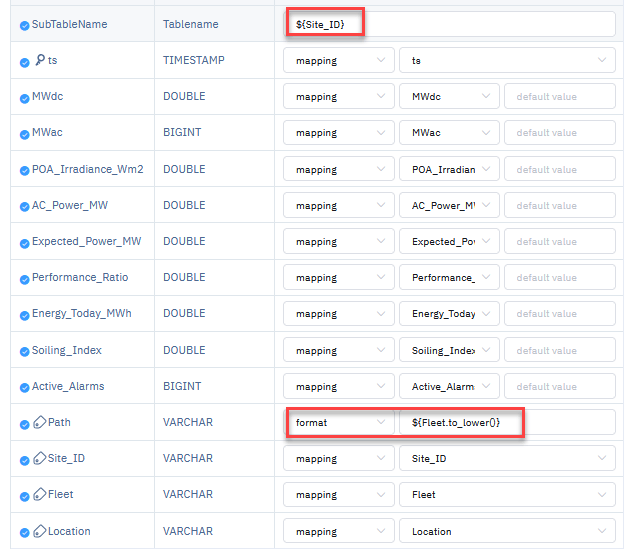This screenshot has width=633, height=553.
Task: Open the format dropdown in Path row
Action: 338,423
